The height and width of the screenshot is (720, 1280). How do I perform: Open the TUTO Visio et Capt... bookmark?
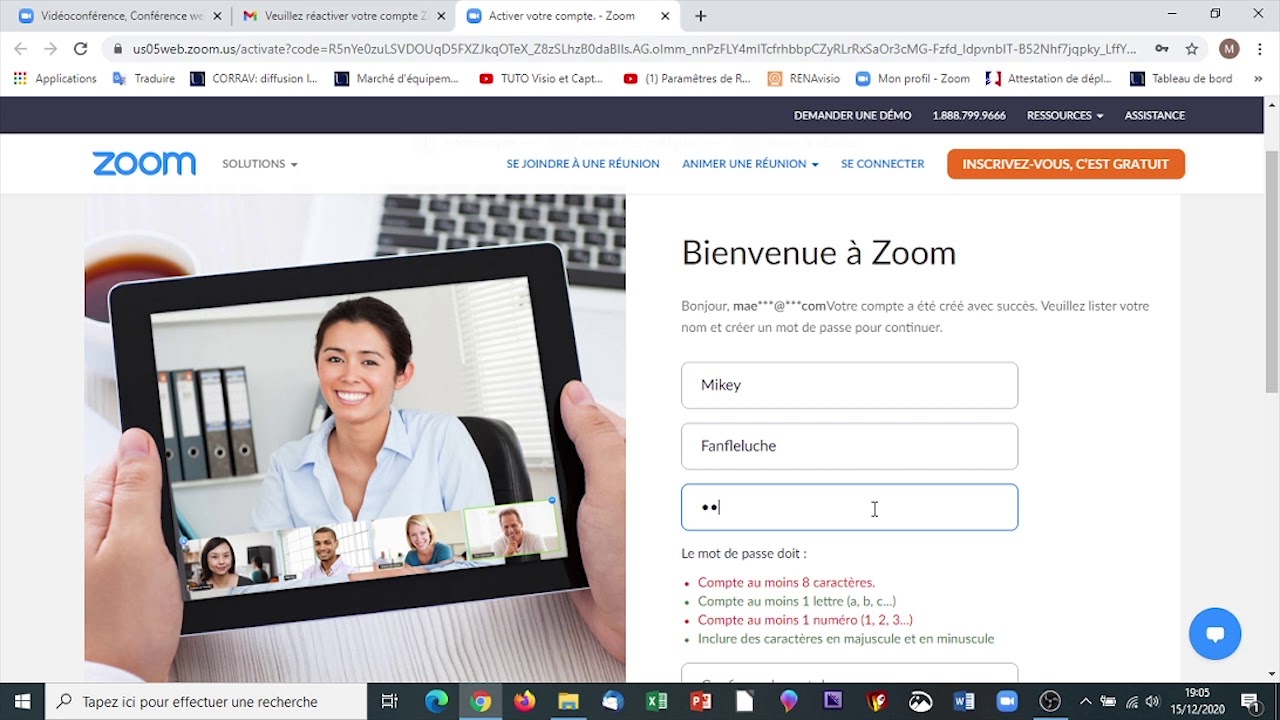point(541,78)
